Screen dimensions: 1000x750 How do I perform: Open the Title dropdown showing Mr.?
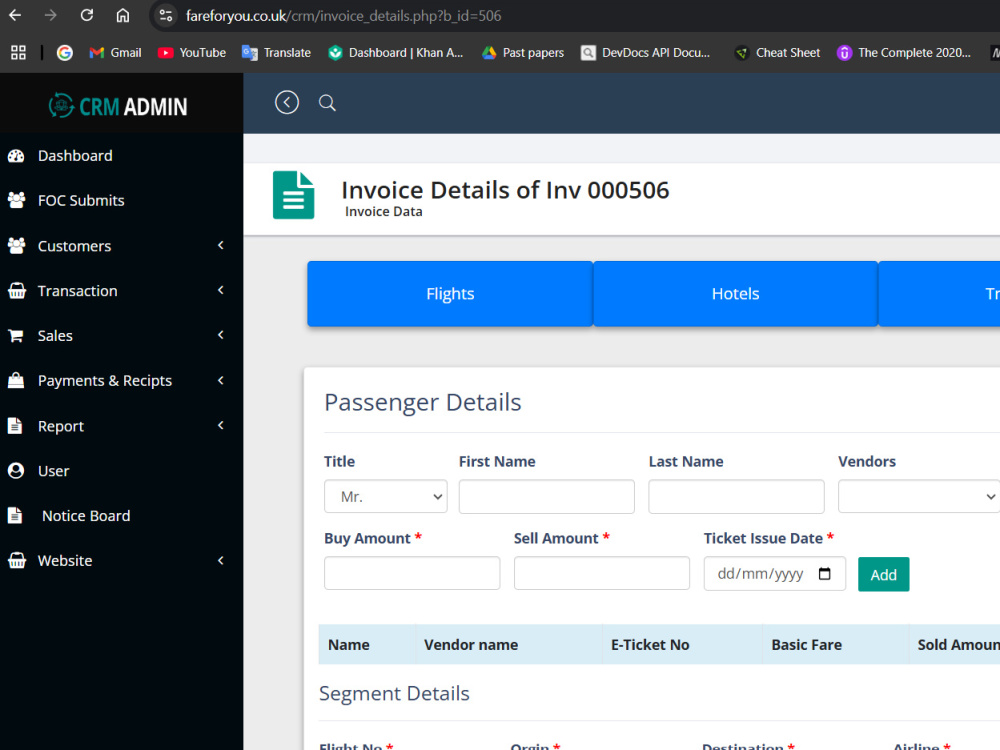pos(386,496)
